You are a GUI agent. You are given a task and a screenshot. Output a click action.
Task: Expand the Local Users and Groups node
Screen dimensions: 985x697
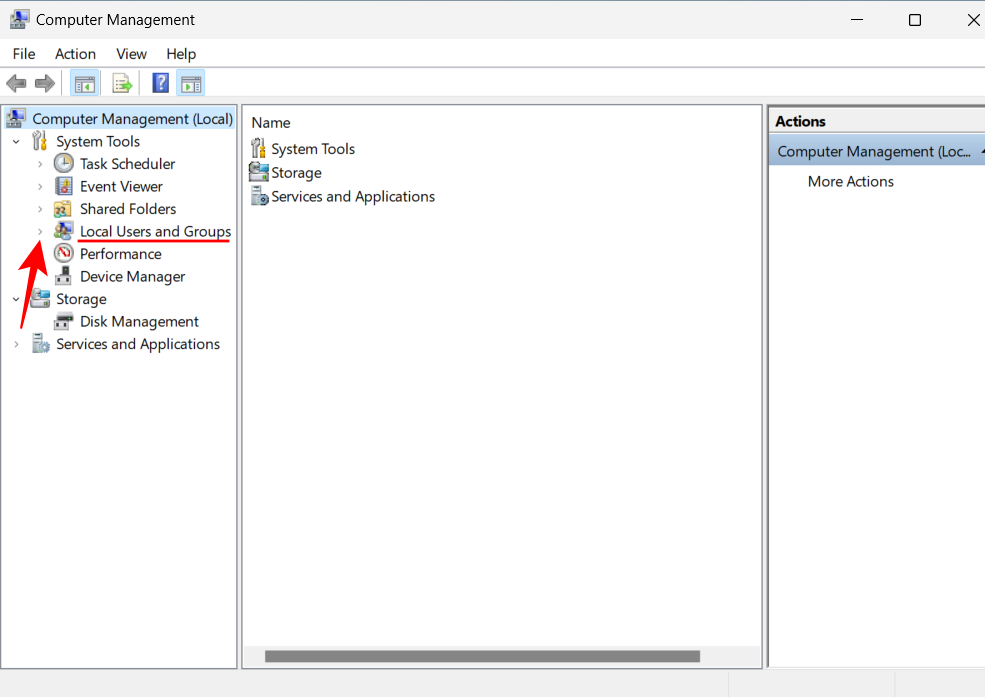coord(40,231)
